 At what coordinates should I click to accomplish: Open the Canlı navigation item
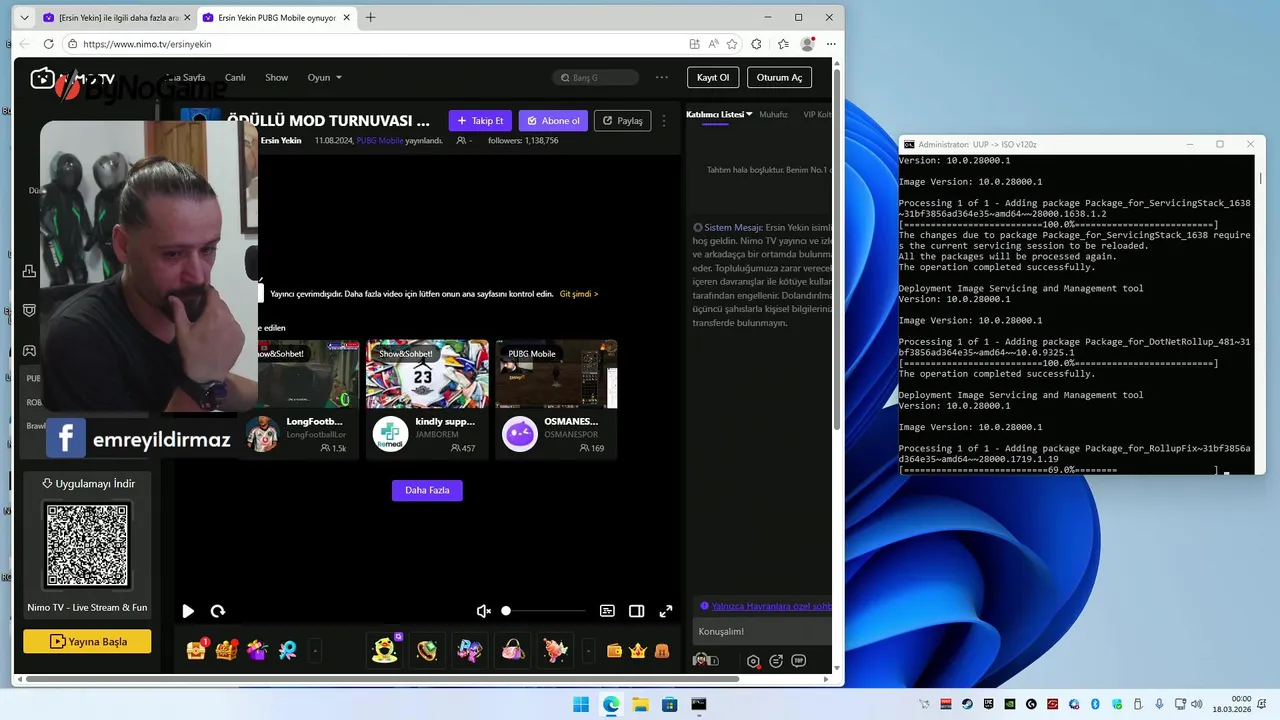click(235, 77)
